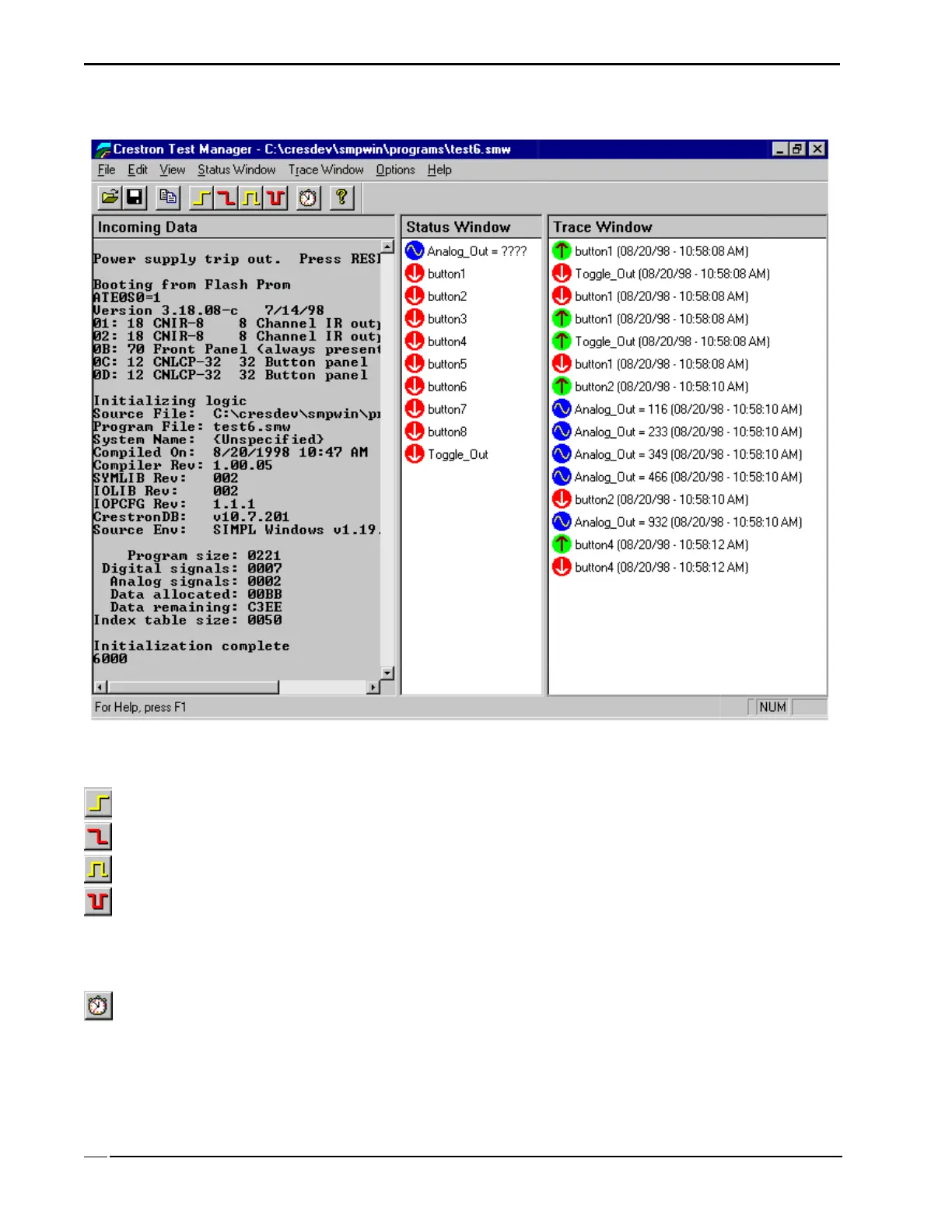Click the yellow positive pulse toolbar button
952x1232 pixels.
point(250,198)
